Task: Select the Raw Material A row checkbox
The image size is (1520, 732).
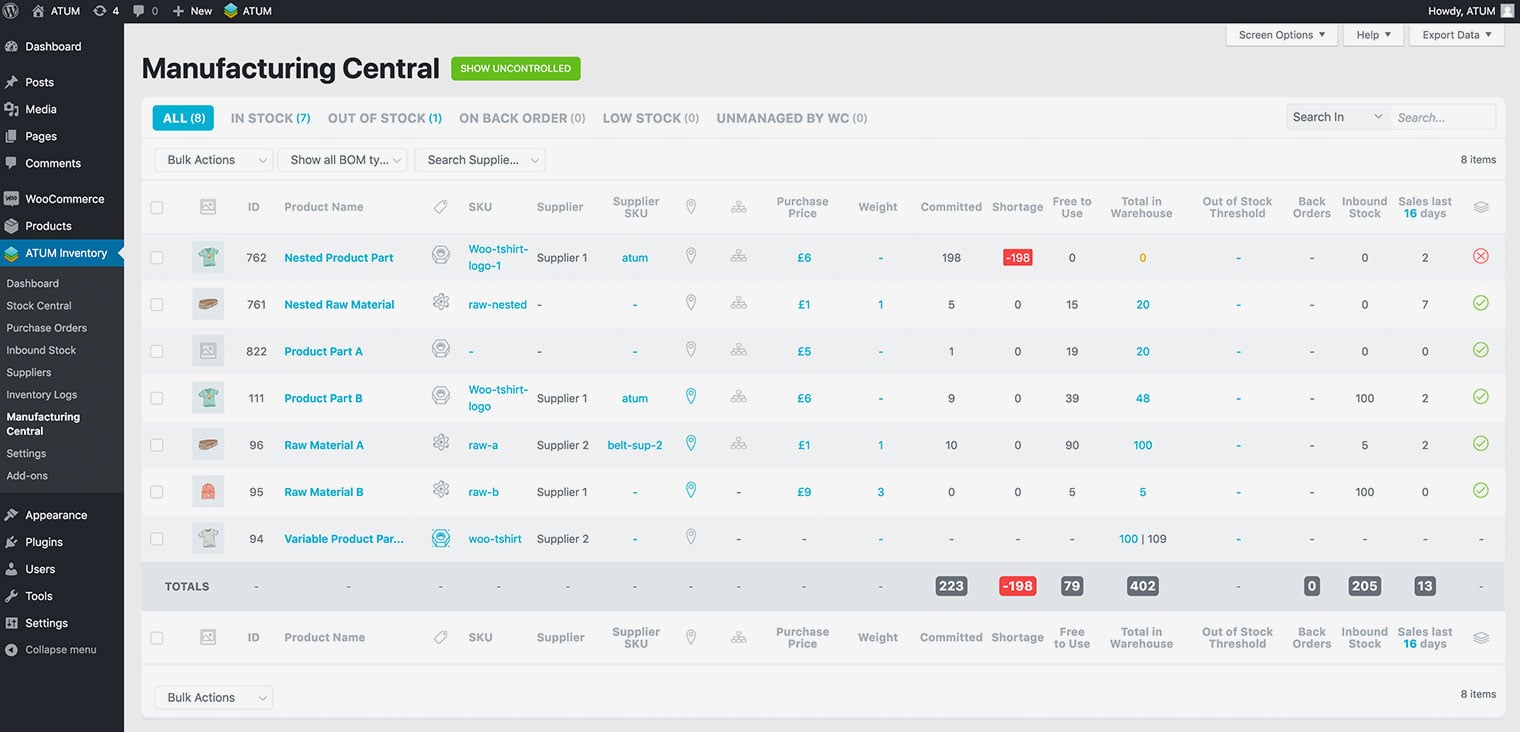Action: coord(157,445)
